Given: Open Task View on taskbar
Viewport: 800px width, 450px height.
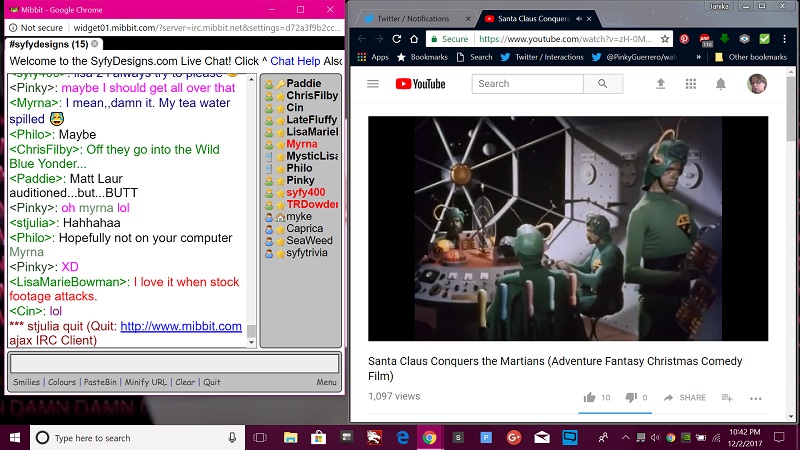Looking at the screenshot, I should pos(260,438).
